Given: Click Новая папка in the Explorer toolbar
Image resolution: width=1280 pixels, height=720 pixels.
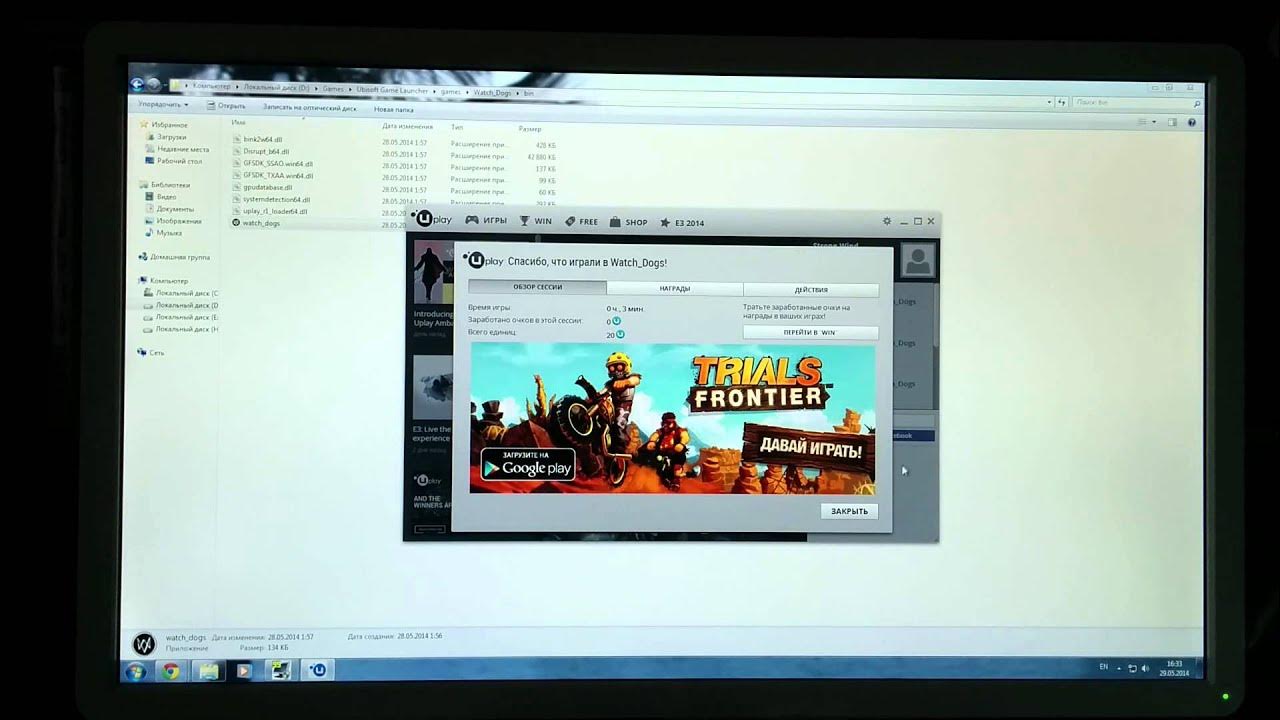Looking at the screenshot, I should pyautogui.click(x=394, y=109).
